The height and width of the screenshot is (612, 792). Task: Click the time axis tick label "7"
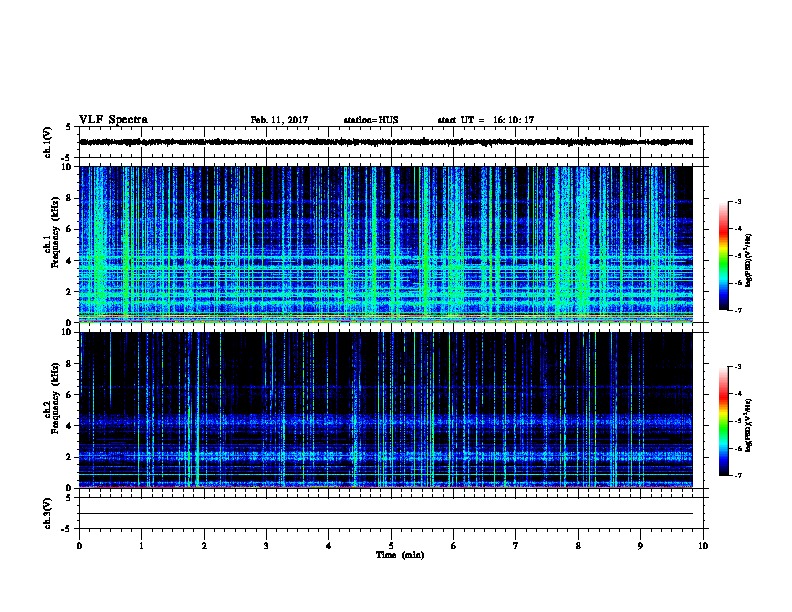(516, 546)
